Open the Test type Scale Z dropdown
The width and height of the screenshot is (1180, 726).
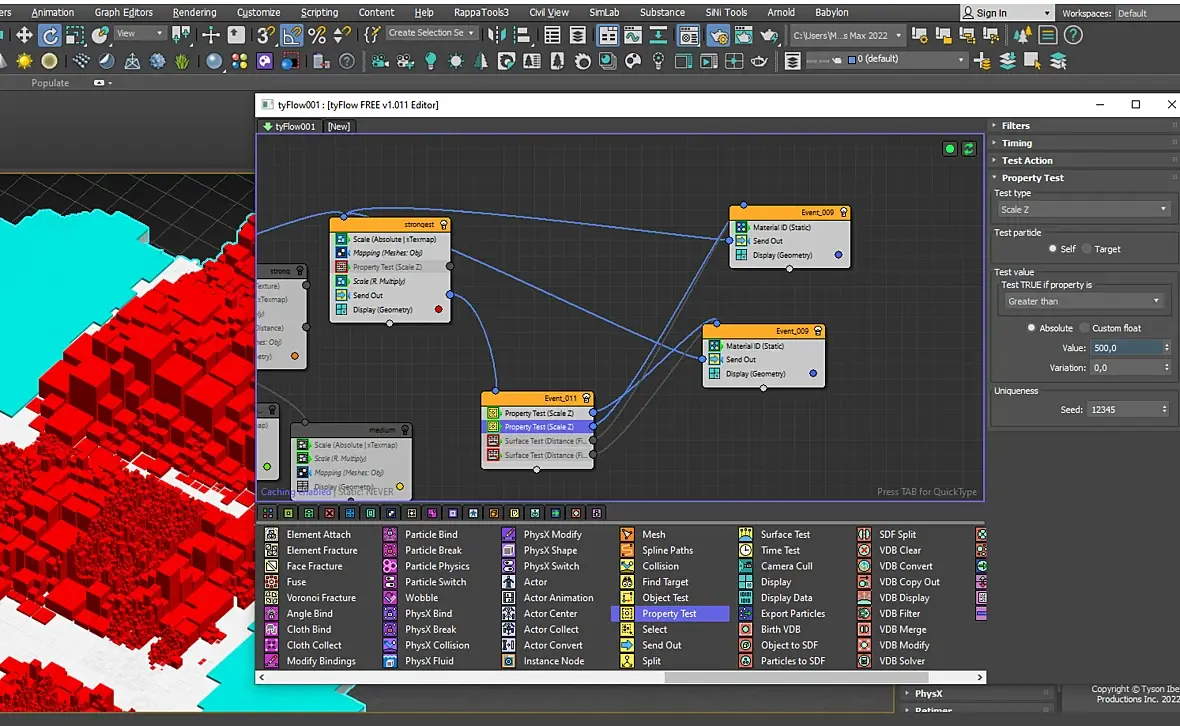coord(1083,210)
